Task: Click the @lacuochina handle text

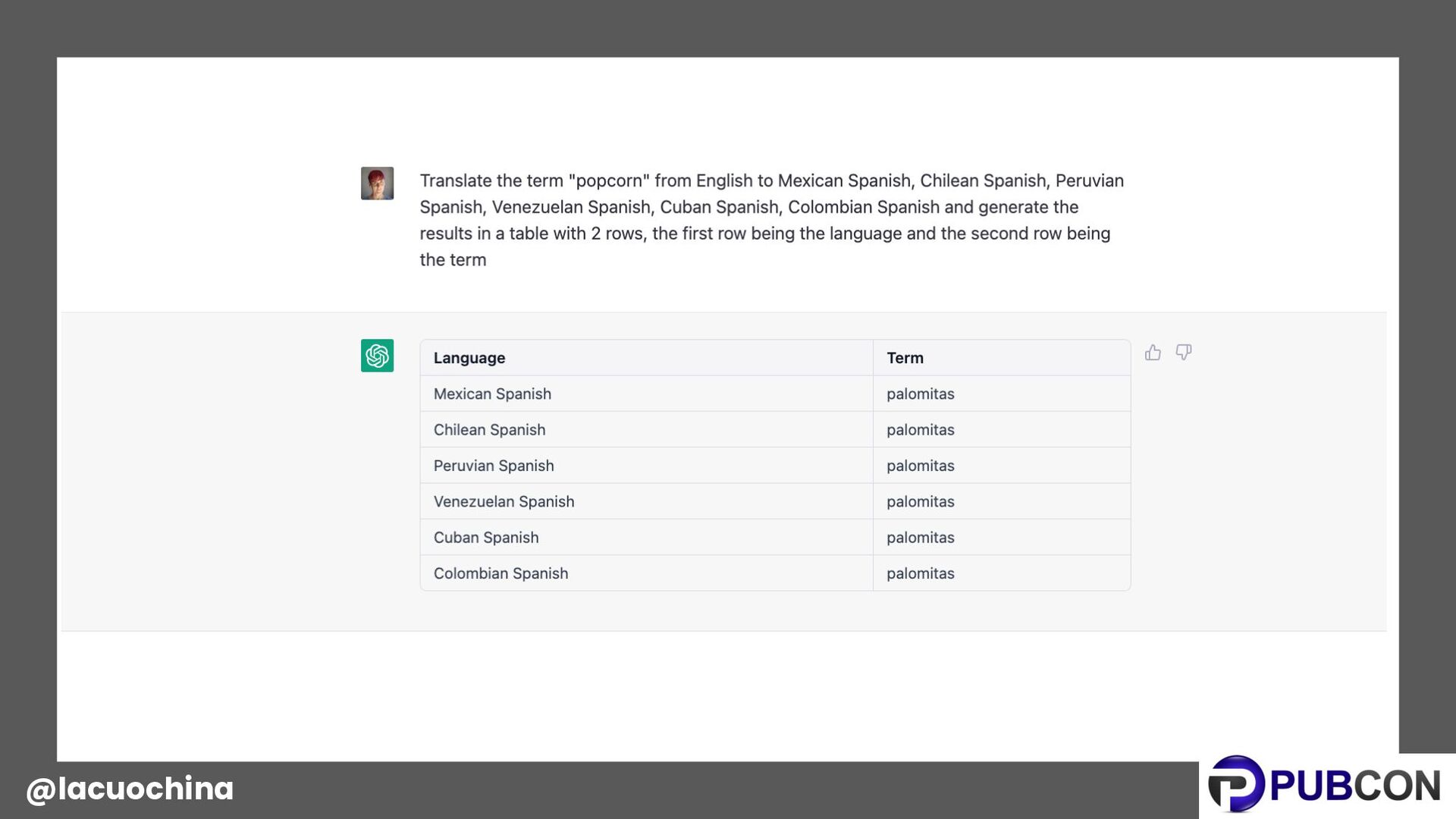Action: (130, 789)
